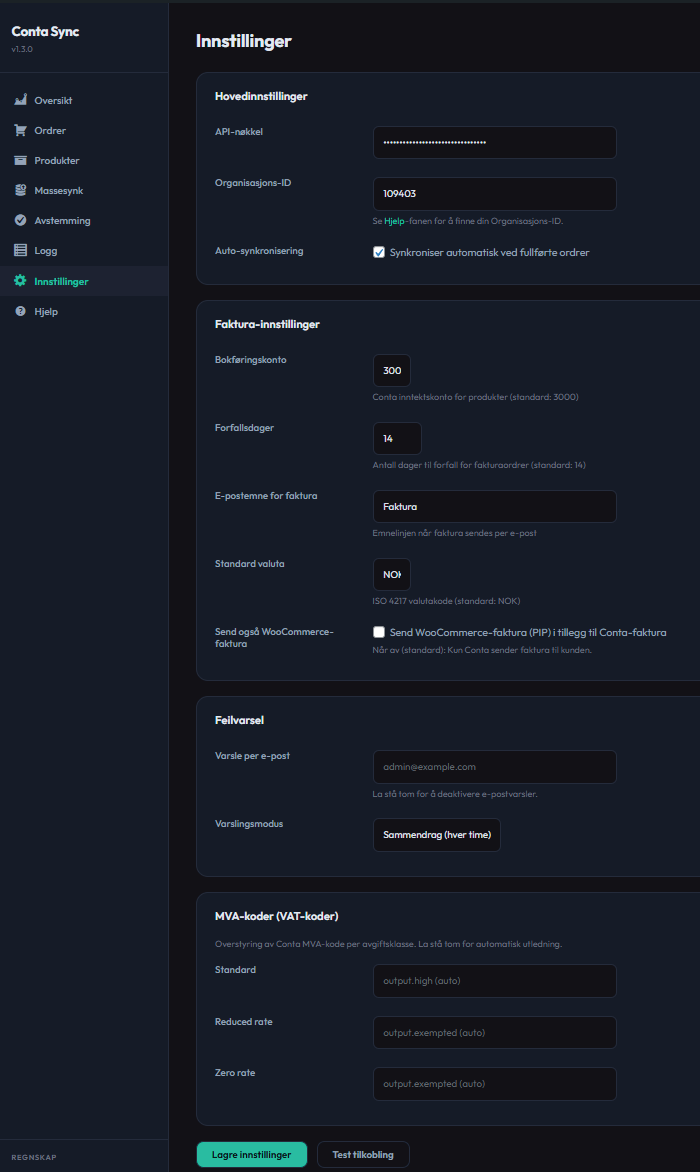This screenshot has width=700, height=1172.
Task: Click the Massesynk stacked coins icon
Action: pyautogui.click(x=20, y=191)
